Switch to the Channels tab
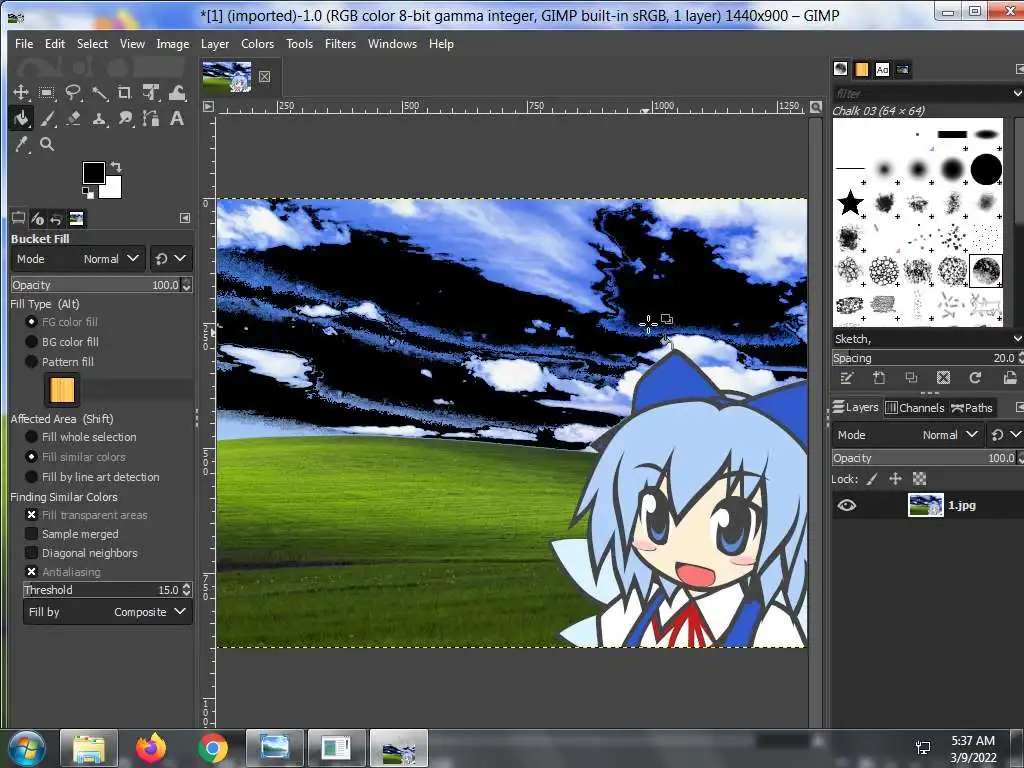Screen dimensions: 1024x768 [914, 408]
